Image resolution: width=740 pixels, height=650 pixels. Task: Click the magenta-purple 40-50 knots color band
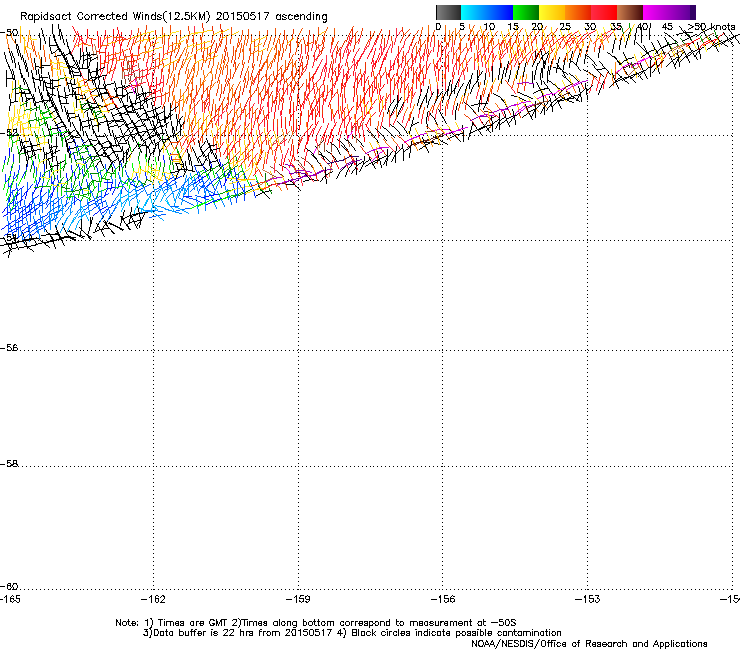click(x=669, y=12)
